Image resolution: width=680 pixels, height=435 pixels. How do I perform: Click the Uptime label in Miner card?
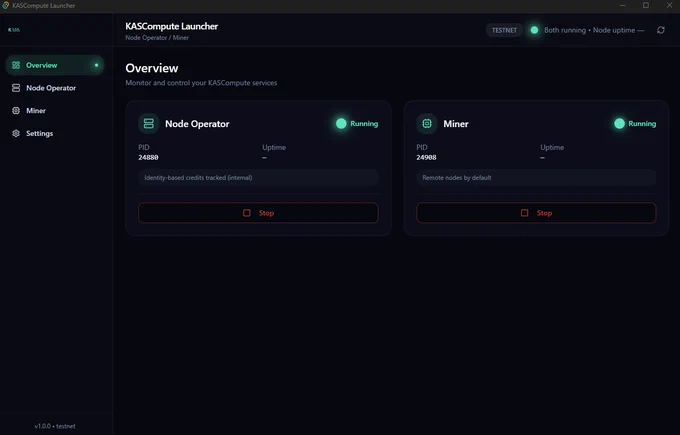(x=552, y=147)
